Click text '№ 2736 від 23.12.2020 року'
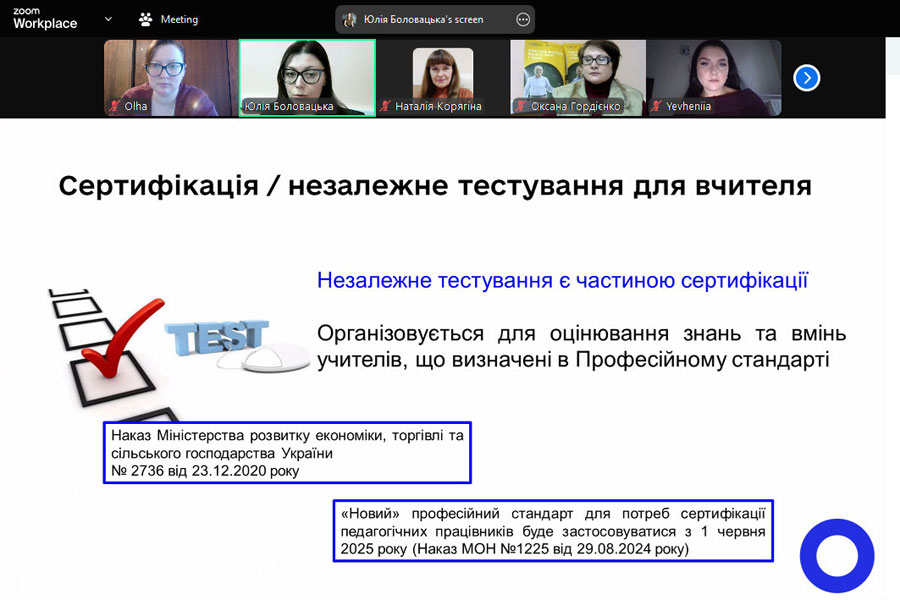 (205, 471)
